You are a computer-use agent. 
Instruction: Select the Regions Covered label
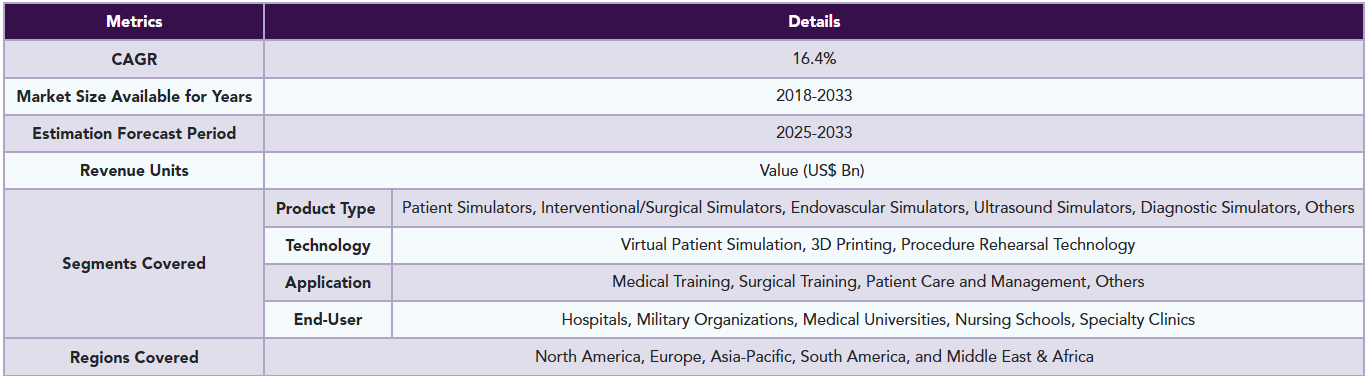[134, 357]
